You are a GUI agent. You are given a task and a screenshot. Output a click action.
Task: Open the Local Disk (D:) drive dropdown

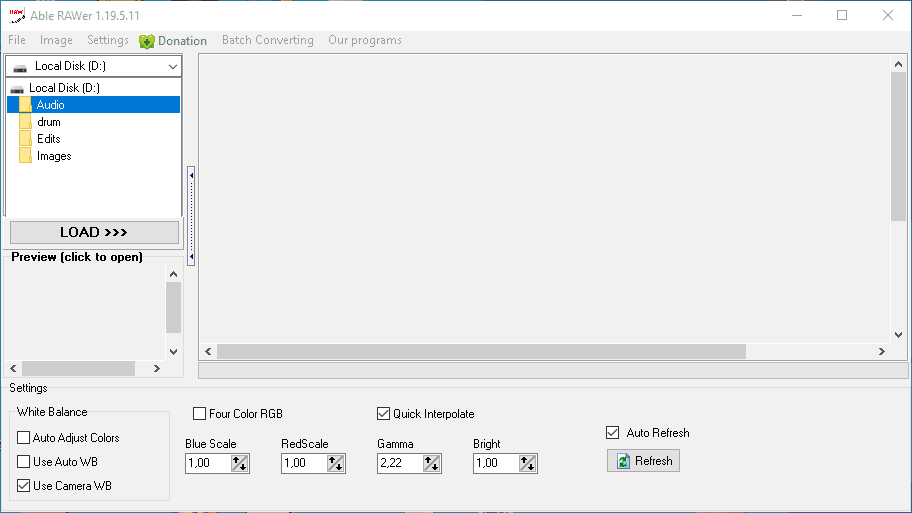click(x=172, y=66)
